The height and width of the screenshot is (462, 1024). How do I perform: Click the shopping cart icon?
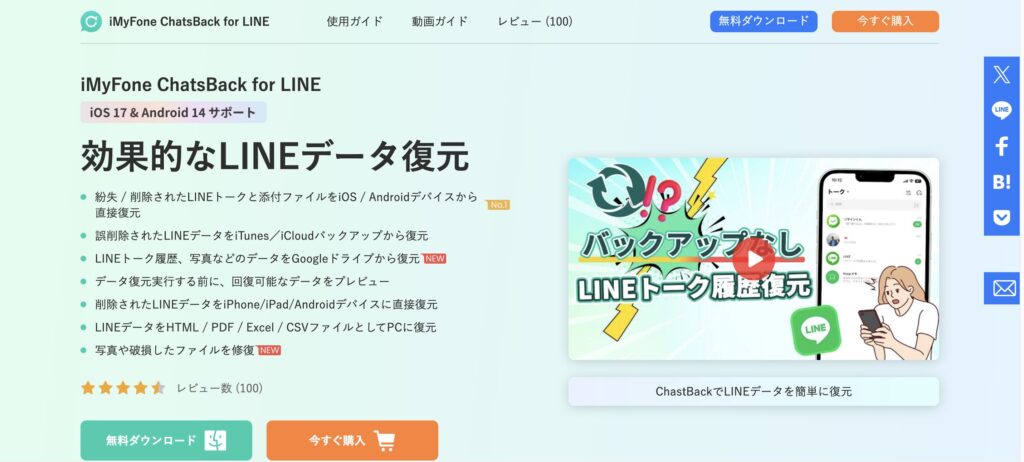[385, 440]
